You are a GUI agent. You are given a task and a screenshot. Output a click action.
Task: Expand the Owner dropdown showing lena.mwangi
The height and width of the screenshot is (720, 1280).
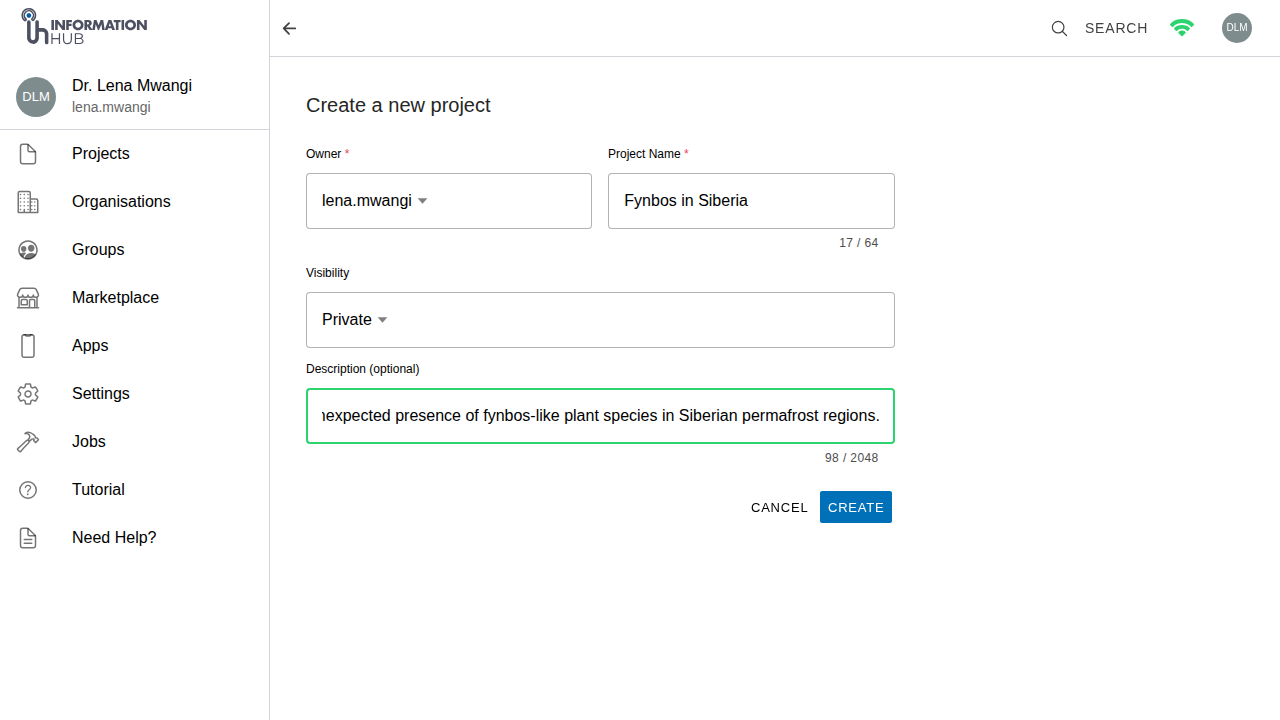point(449,201)
